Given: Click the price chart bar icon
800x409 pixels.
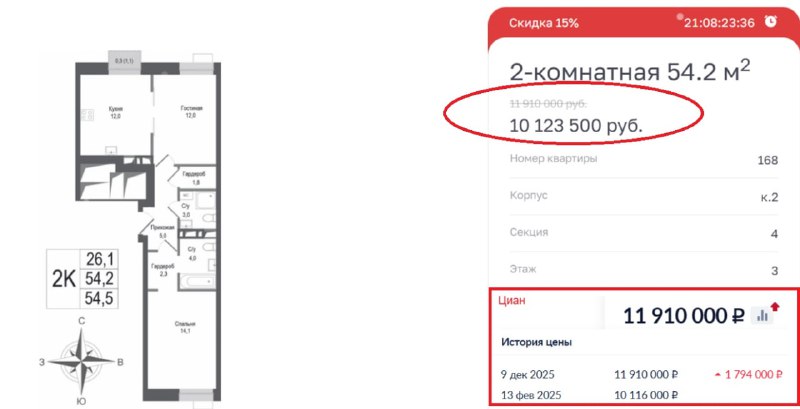Looking at the screenshot, I should click(763, 315).
